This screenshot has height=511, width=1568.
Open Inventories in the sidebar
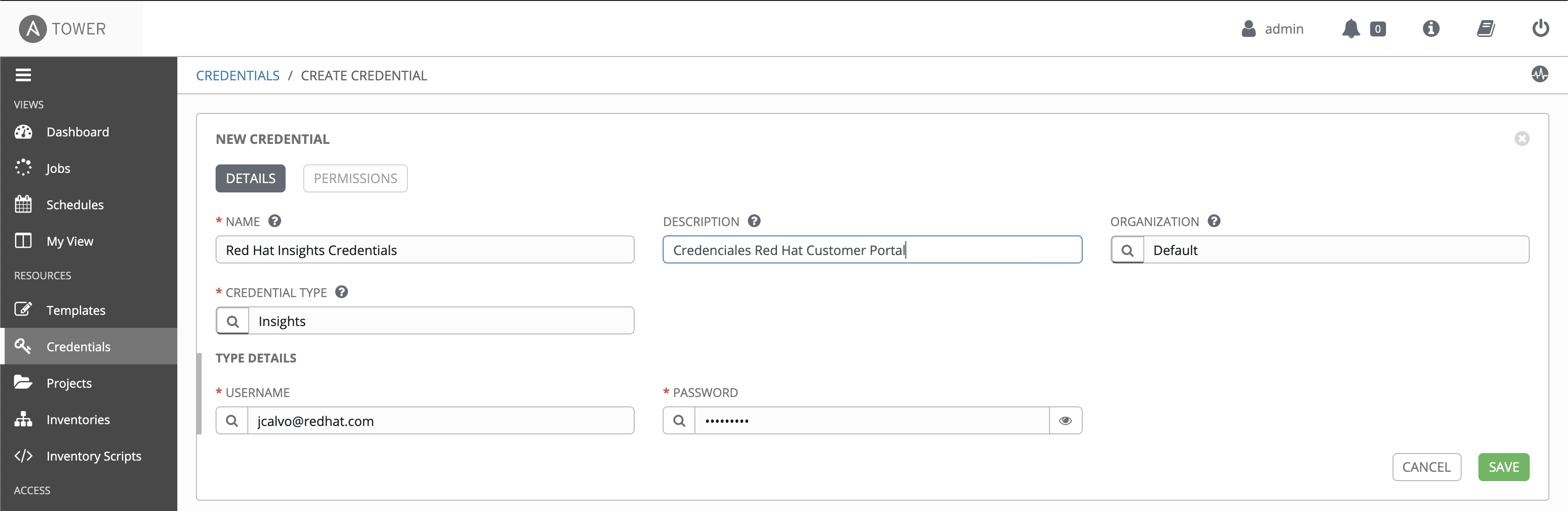pyautogui.click(x=89, y=419)
